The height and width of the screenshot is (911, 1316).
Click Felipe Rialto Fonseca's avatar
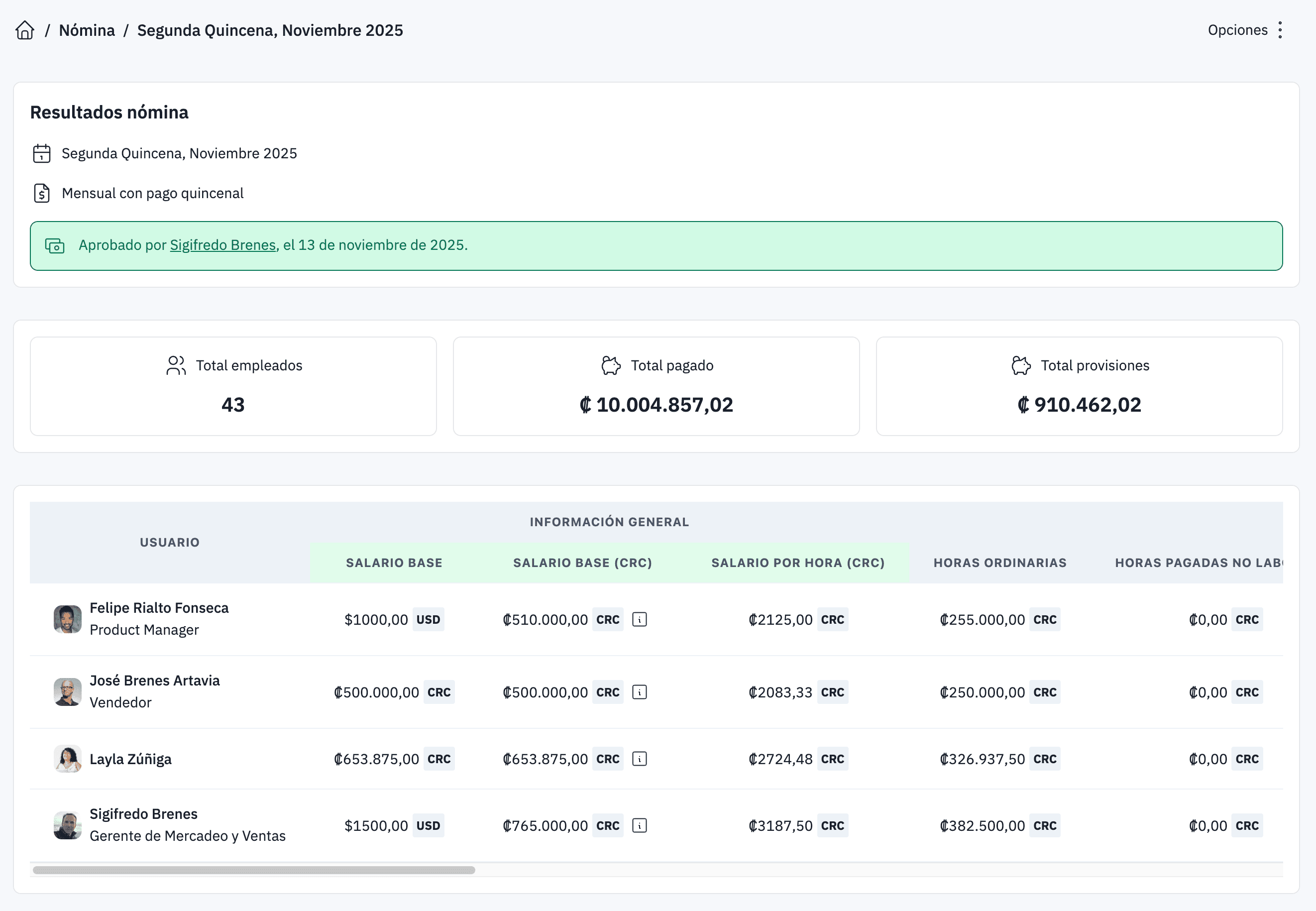(x=67, y=619)
